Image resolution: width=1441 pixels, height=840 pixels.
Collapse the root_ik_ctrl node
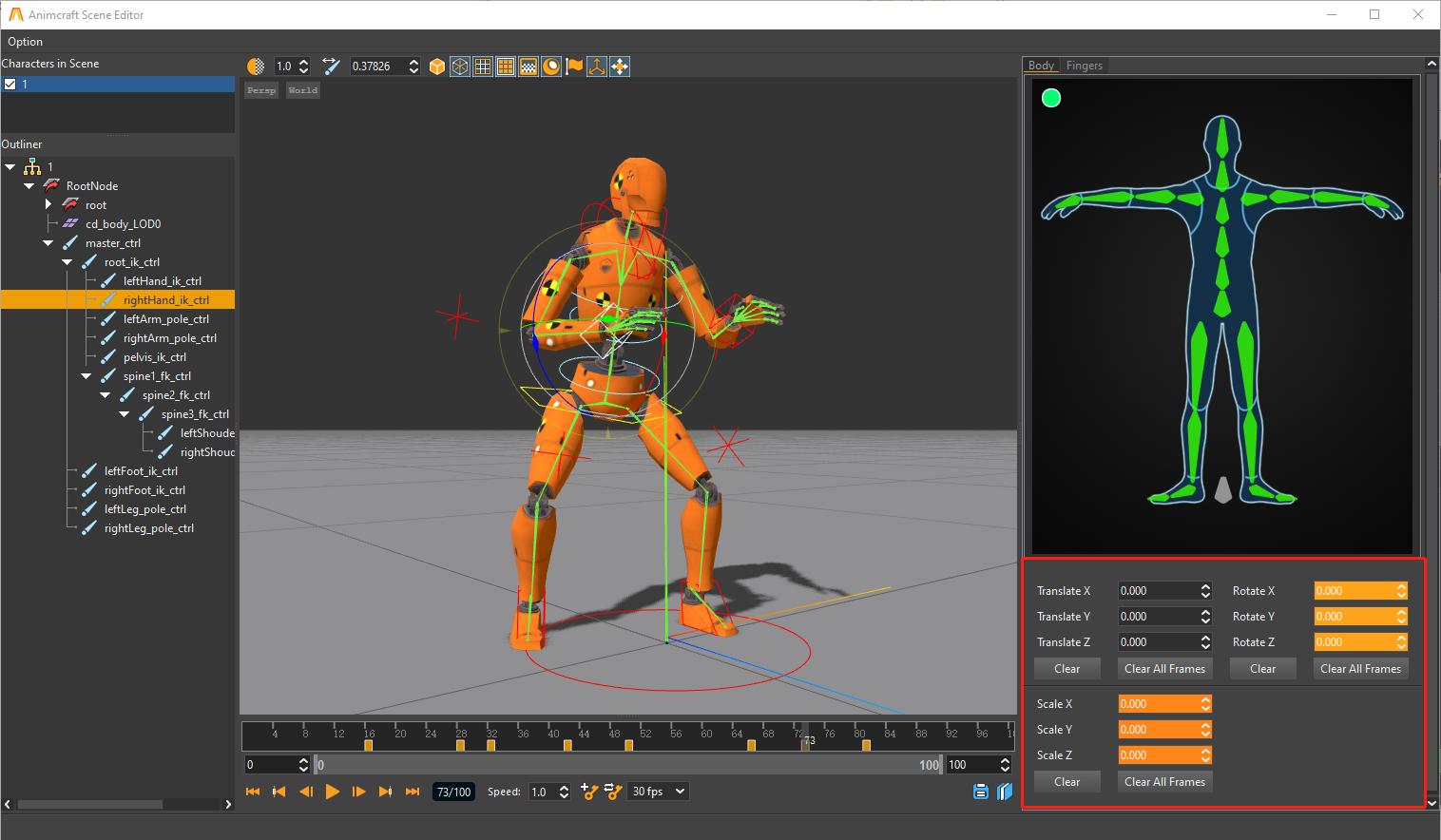(x=67, y=262)
